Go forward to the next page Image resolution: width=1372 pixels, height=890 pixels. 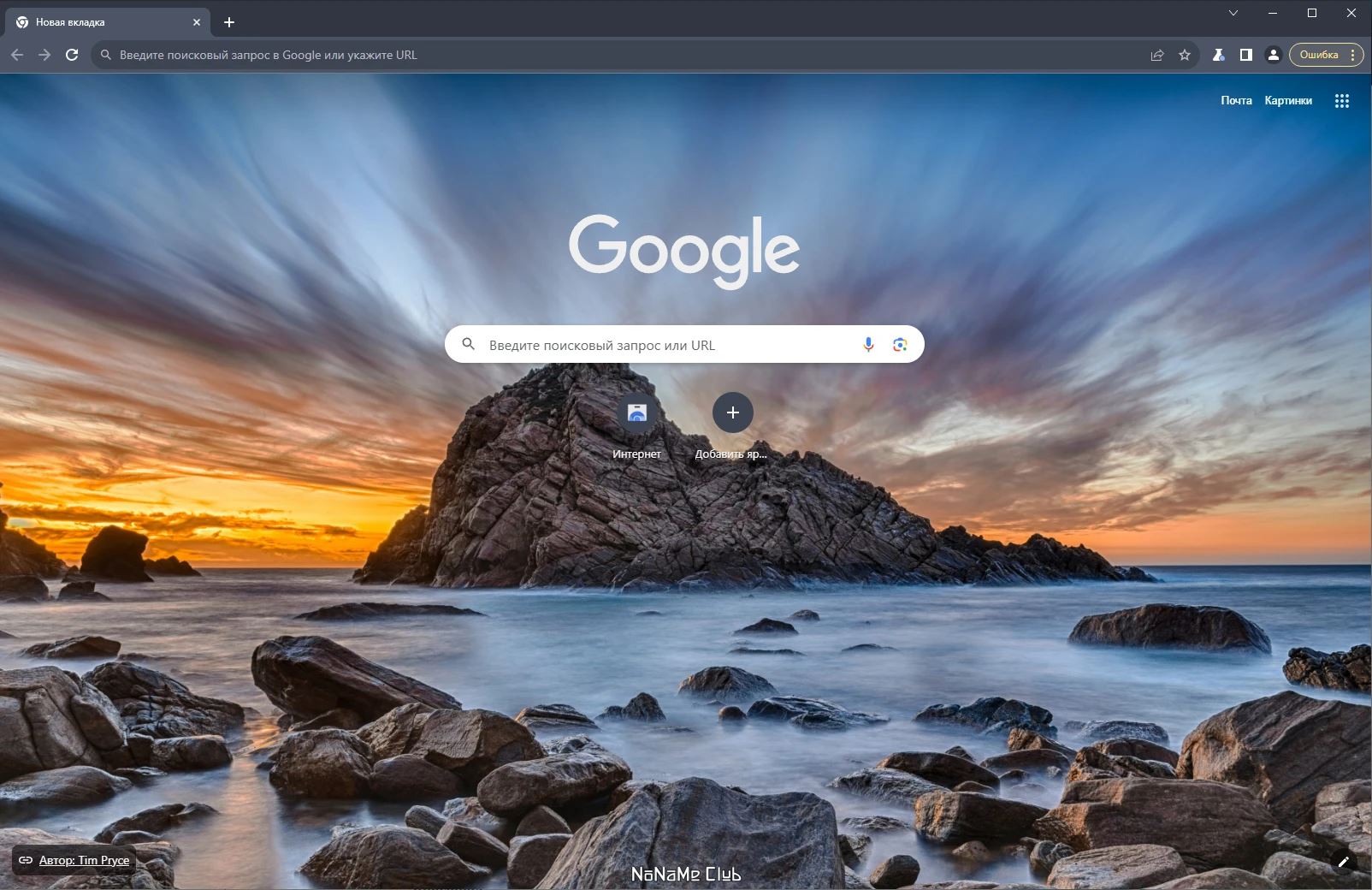coord(44,55)
